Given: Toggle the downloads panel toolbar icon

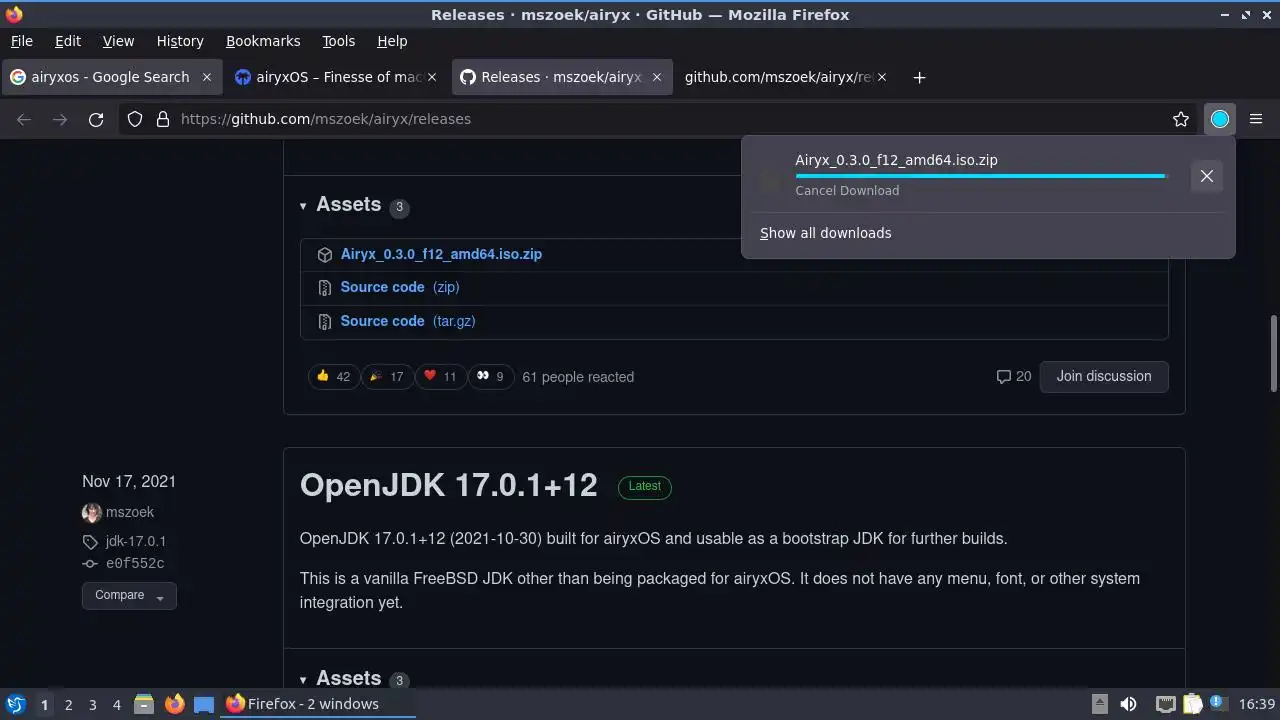Looking at the screenshot, I should (1220, 119).
